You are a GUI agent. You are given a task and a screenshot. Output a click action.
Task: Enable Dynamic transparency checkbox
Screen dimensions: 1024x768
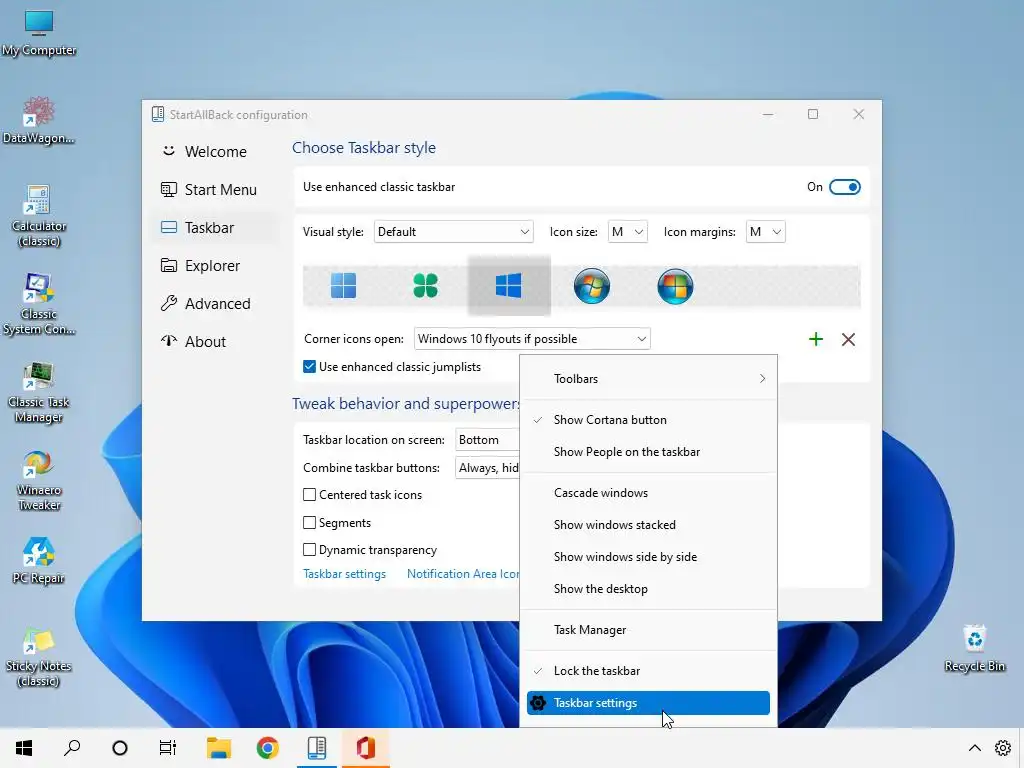pos(310,550)
